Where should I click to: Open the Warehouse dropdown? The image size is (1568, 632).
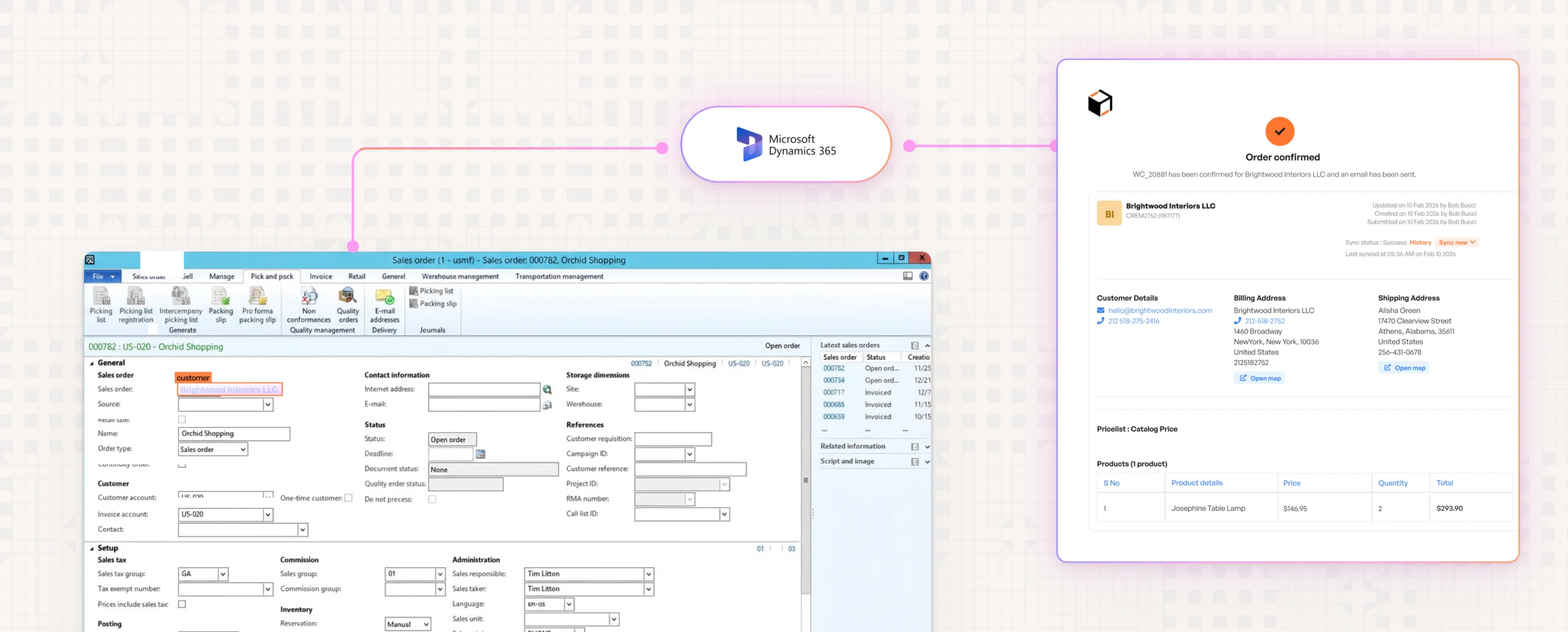690,404
